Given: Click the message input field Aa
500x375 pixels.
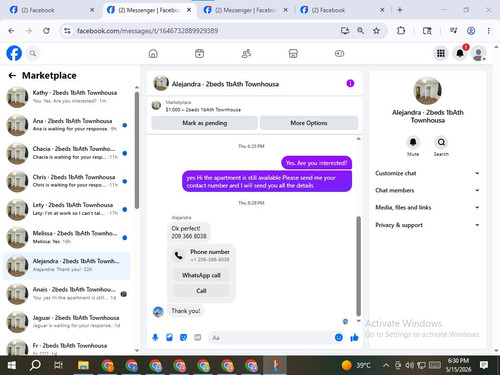Looking at the screenshot, I should click(x=271, y=338).
